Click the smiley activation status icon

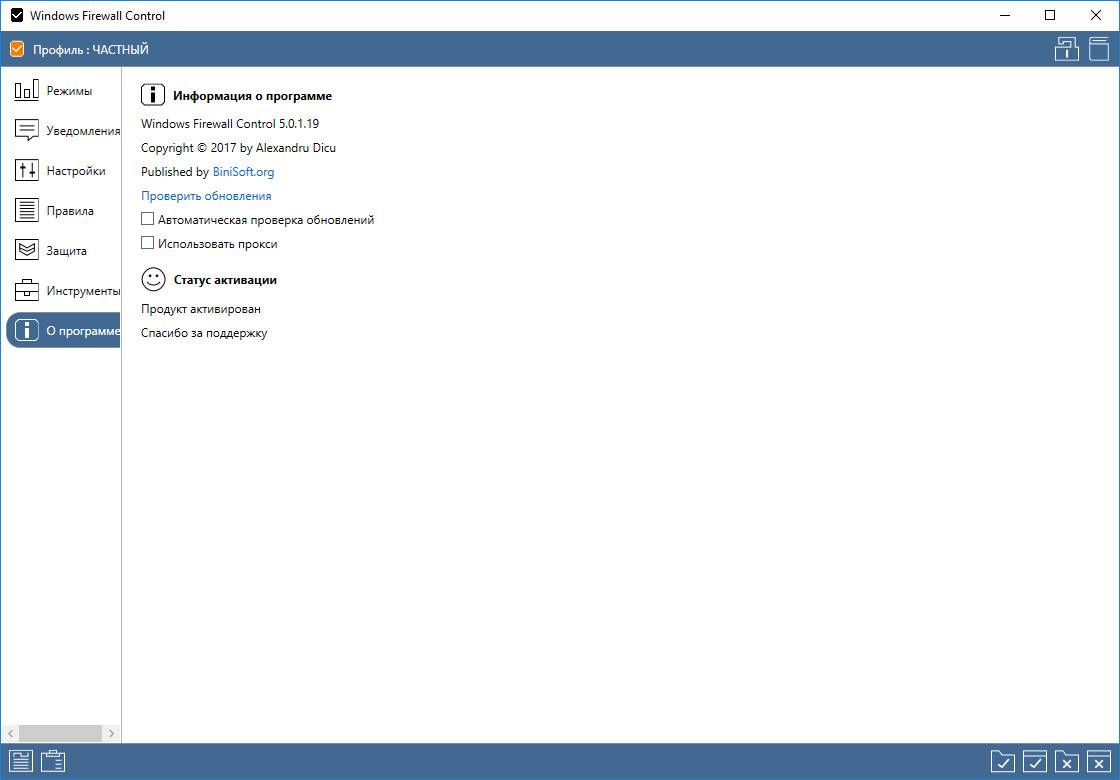click(153, 279)
